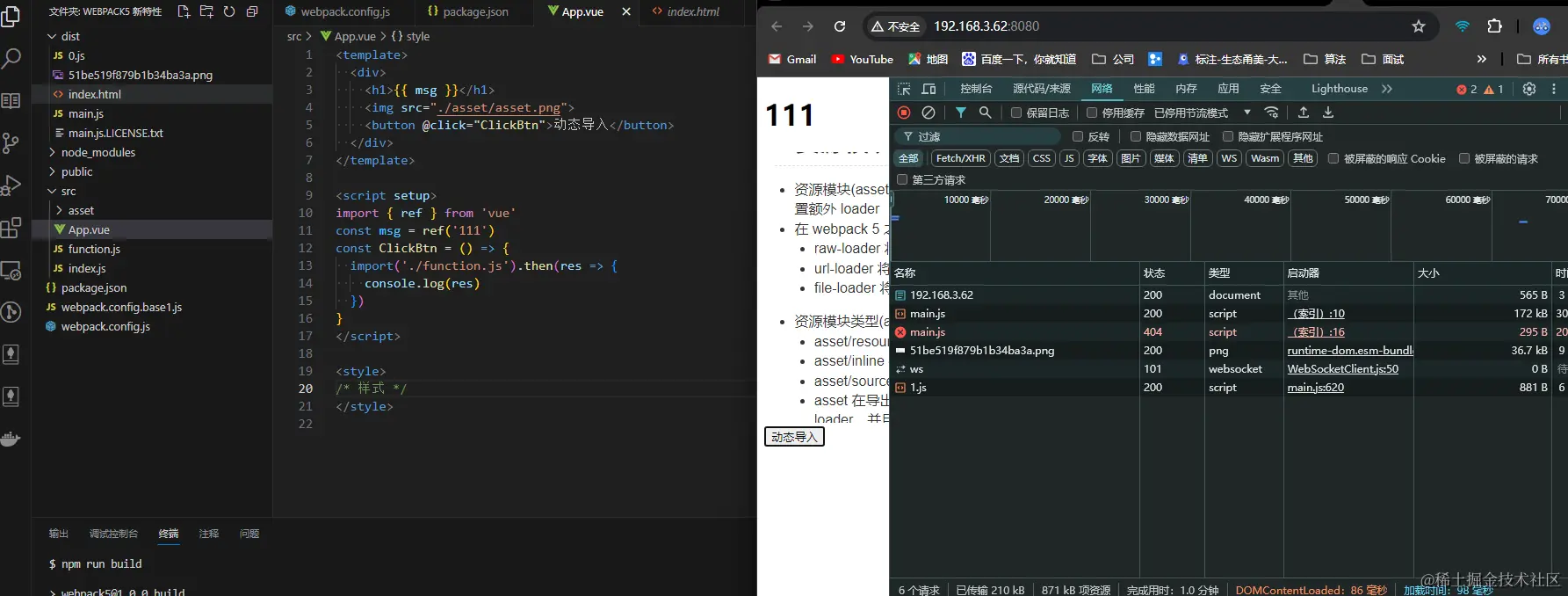Click the New Folder icon in explorer header

pos(206,11)
